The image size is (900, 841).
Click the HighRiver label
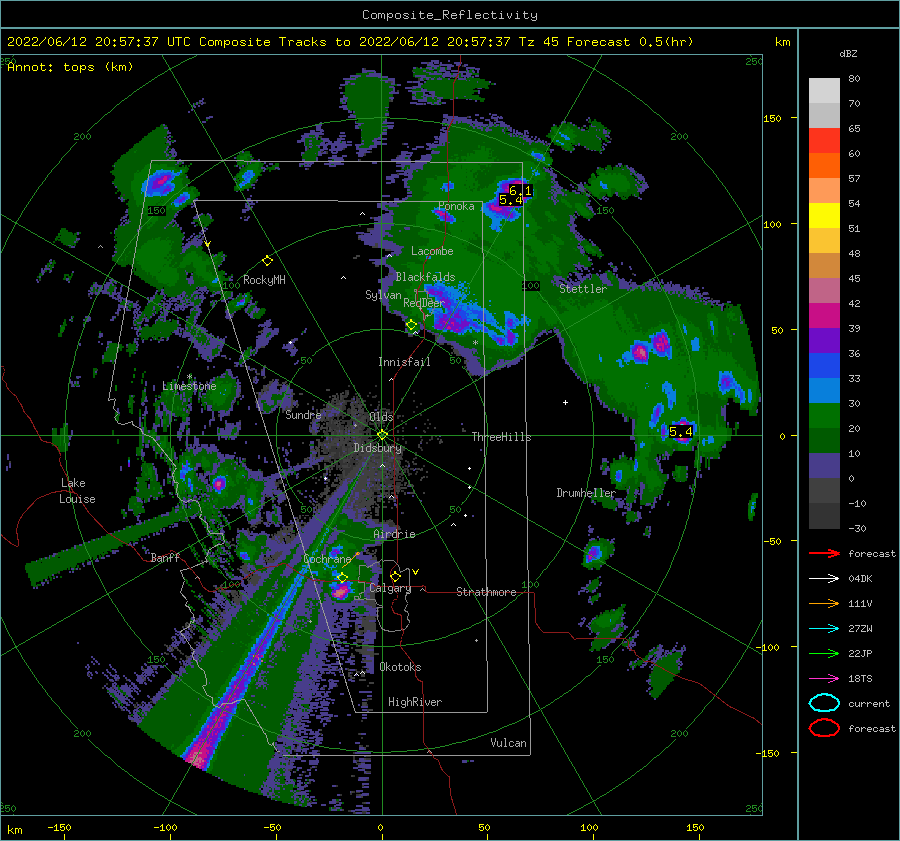415,702
